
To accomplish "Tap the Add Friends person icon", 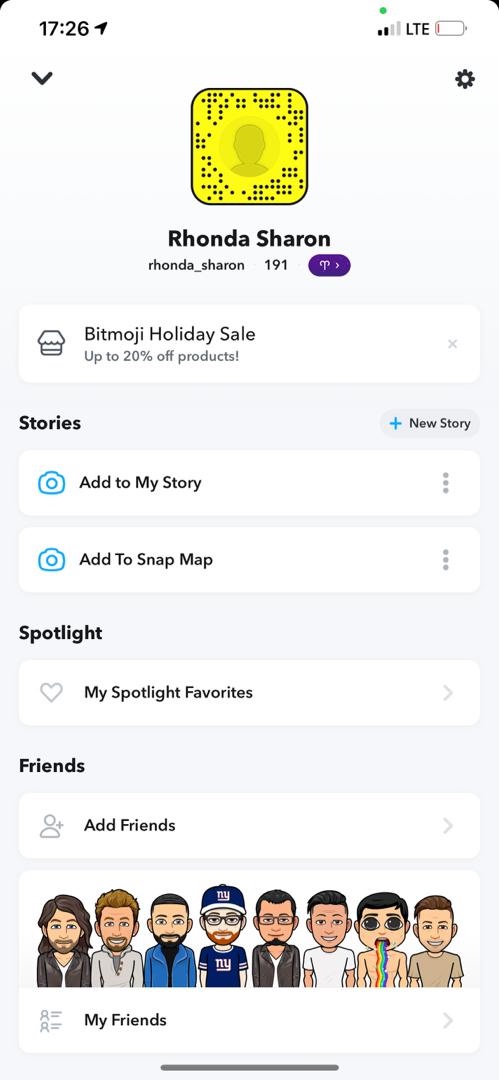I will (x=52, y=825).
